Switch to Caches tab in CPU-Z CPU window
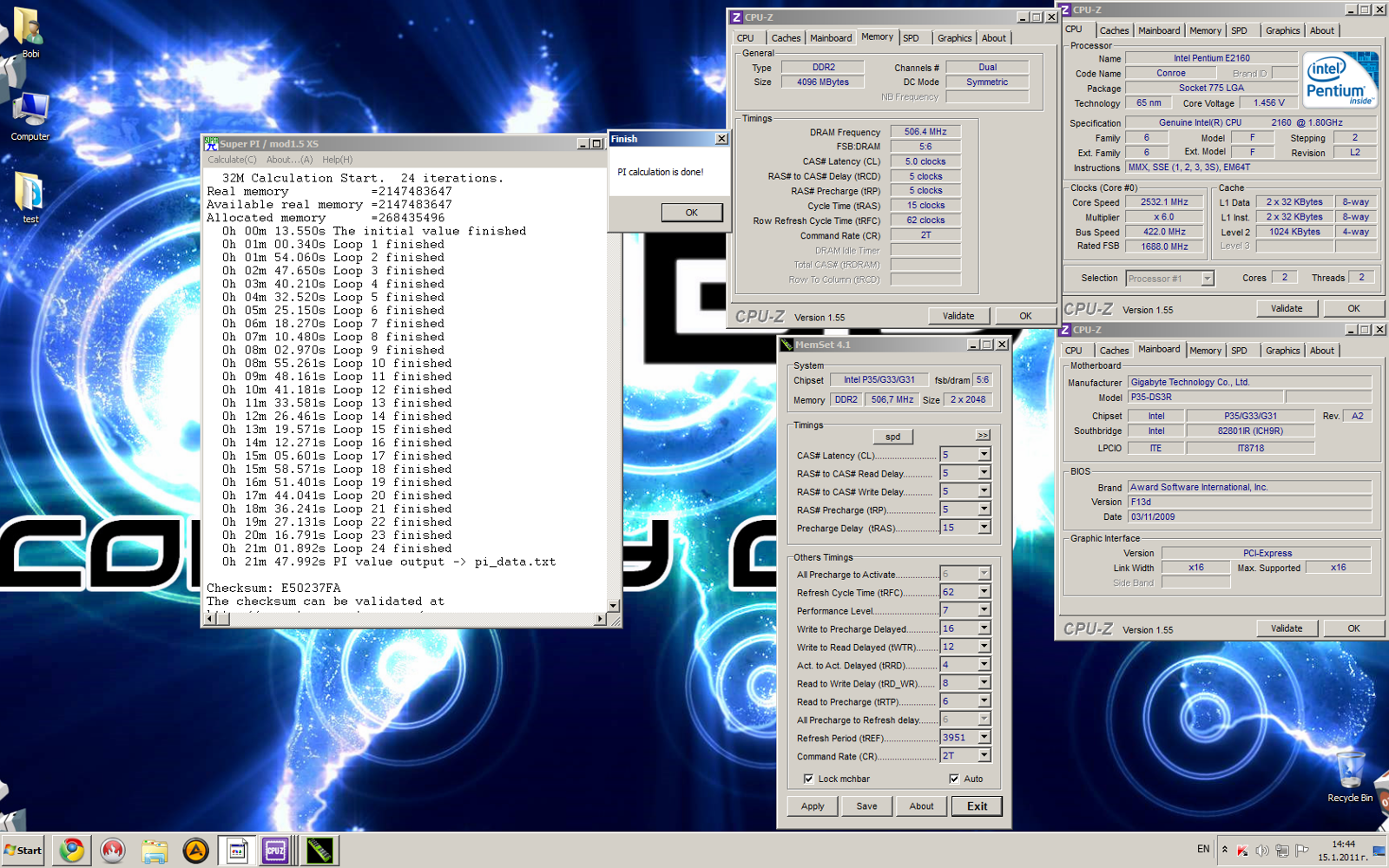Viewport: 1389px width, 868px height. (1114, 30)
